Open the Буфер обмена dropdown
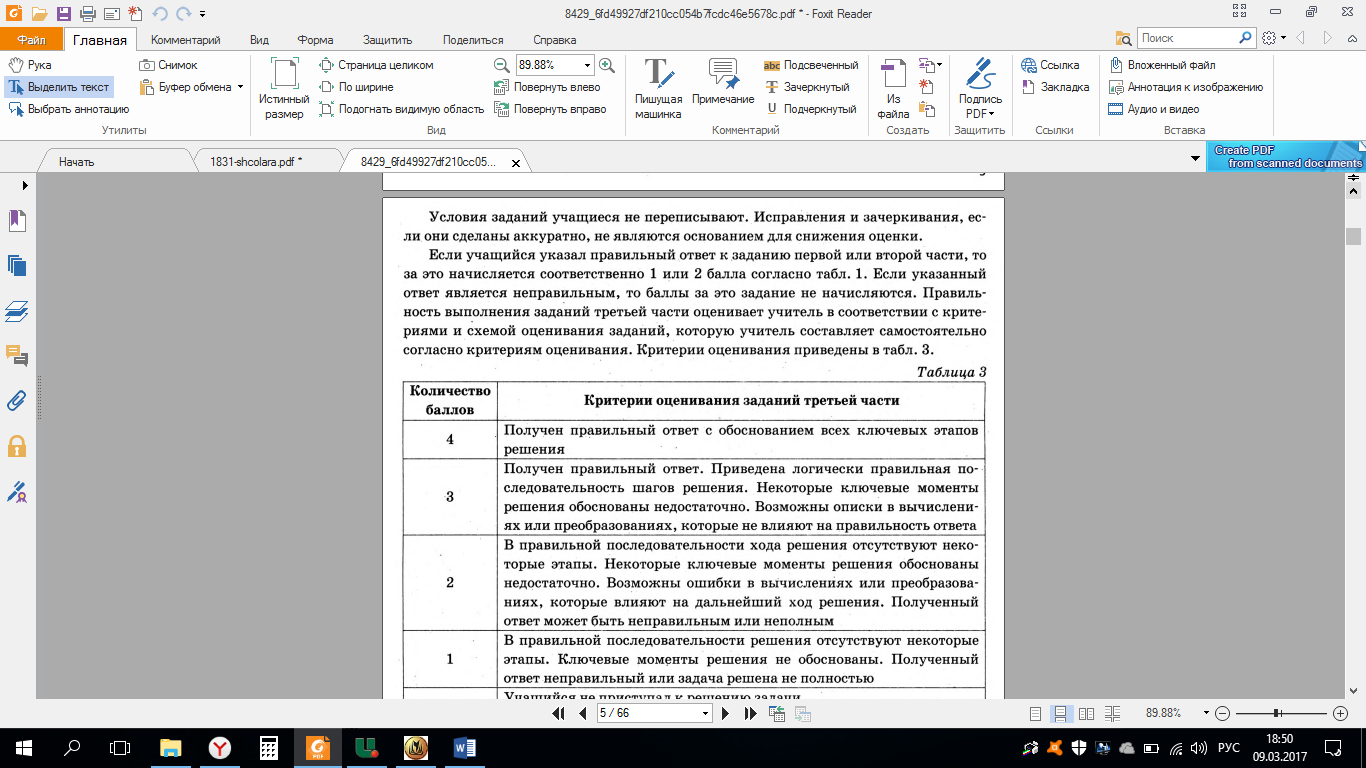Image resolution: width=1366 pixels, height=768 pixels. [x=192, y=87]
